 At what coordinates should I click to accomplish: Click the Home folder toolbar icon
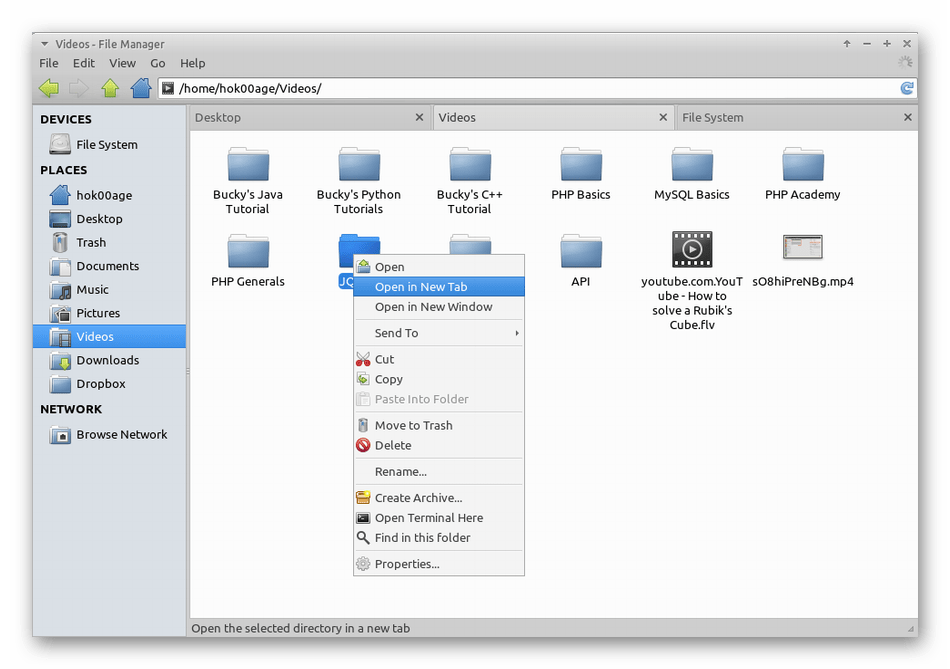(140, 89)
